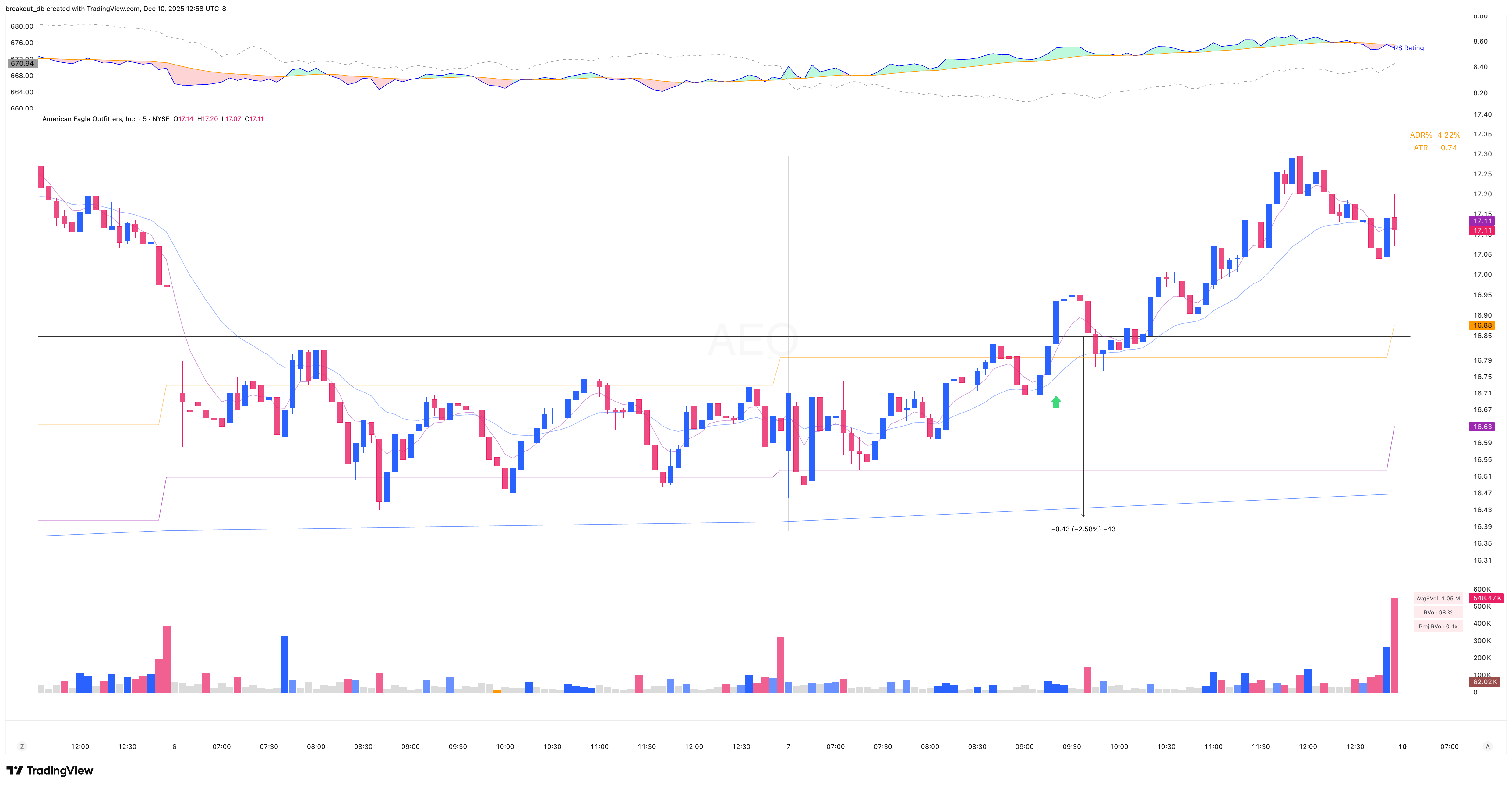This screenshot has height=787, width=1512.
Task: Select the ADR% 4.22% readout
Action: [1435, 134]
